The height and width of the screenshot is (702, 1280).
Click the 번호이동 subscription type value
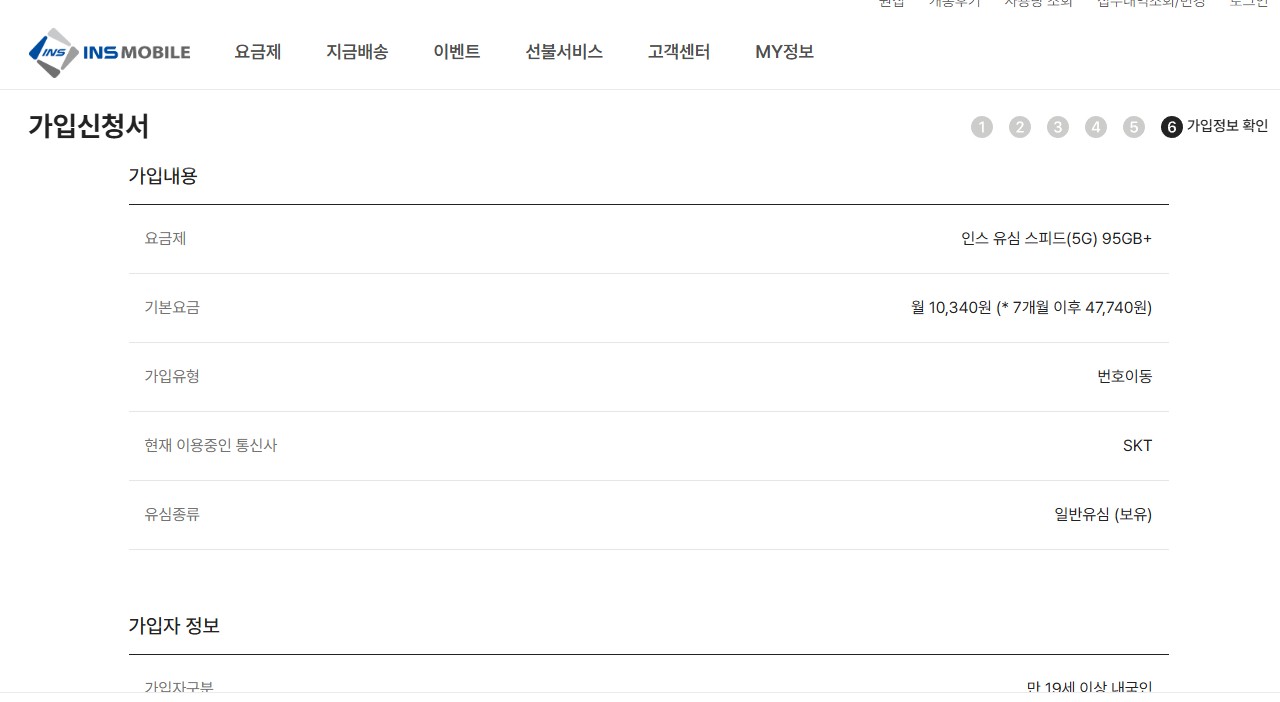tap(1125, 377)
